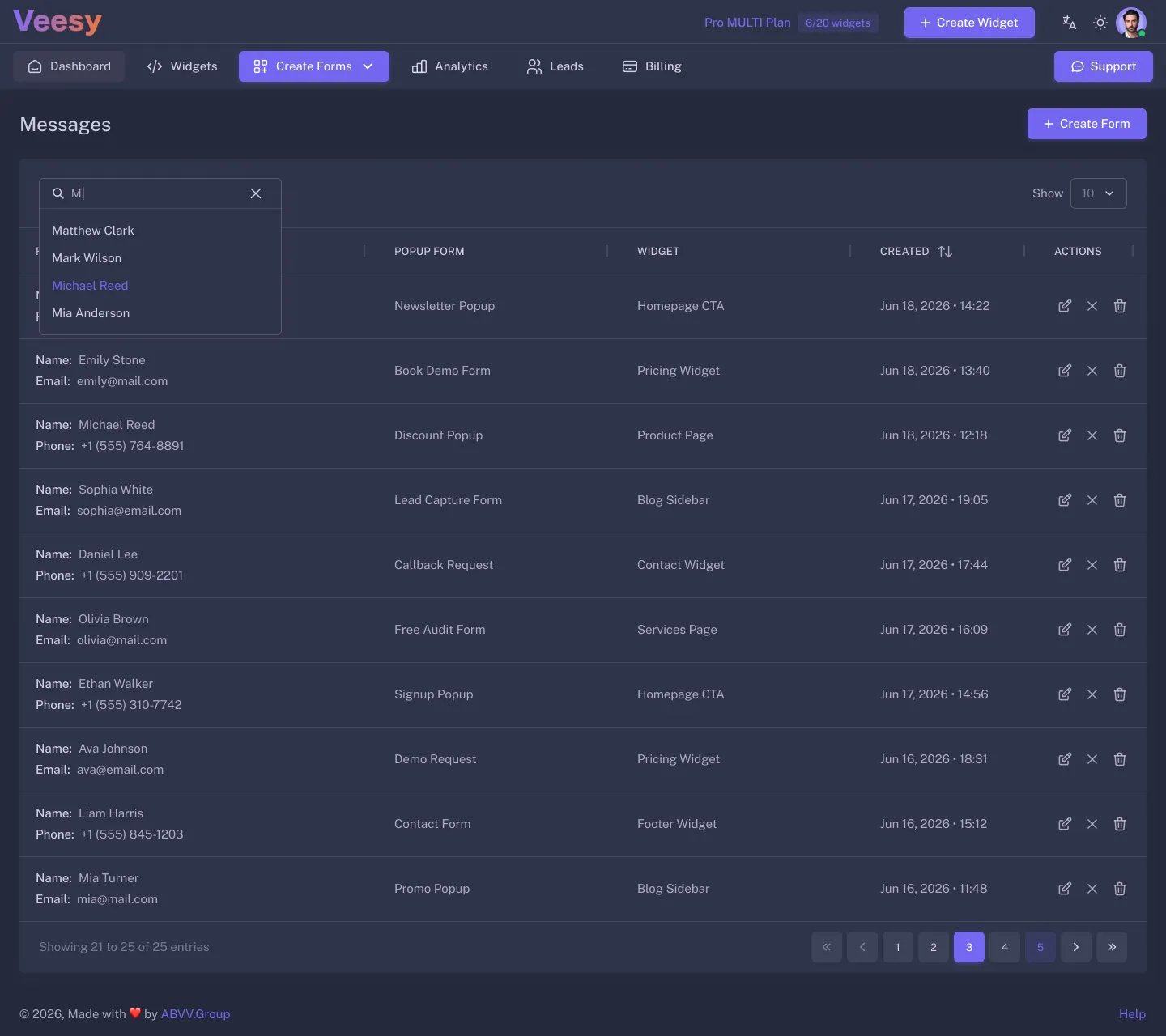This screenshot has width=1166, height=1036.
Task: Delete the Ava Johnson message
Action: [1120, 759]
